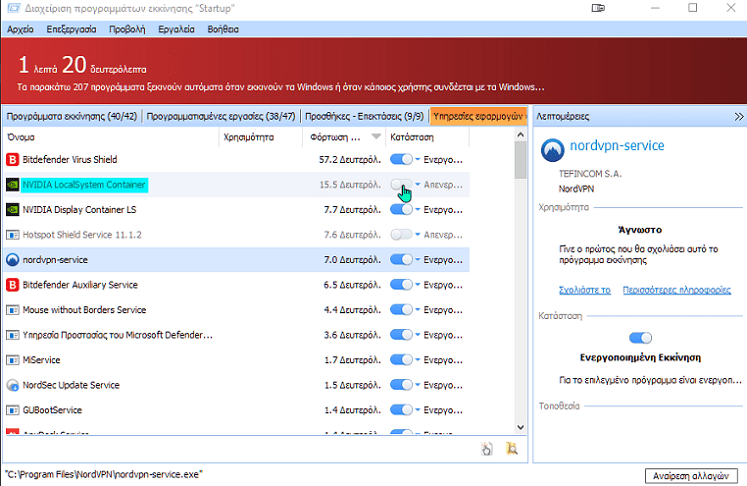This screenshot has height=486, width=747.
Task: Open status dropdown for Mouse without Borders
Action: [418, 310]
